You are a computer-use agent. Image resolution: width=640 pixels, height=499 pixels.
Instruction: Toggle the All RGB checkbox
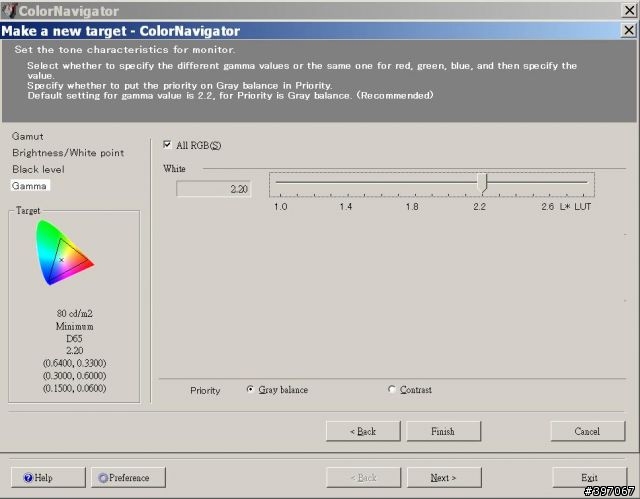pyautogui.click(x=167, y=144)
